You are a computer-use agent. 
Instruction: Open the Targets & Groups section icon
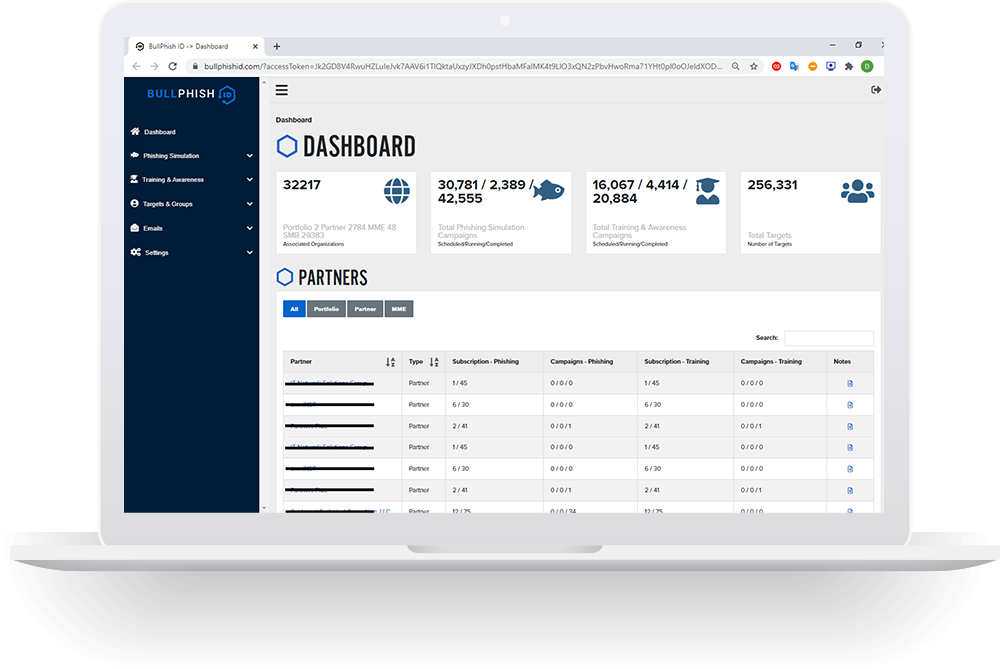135,204
